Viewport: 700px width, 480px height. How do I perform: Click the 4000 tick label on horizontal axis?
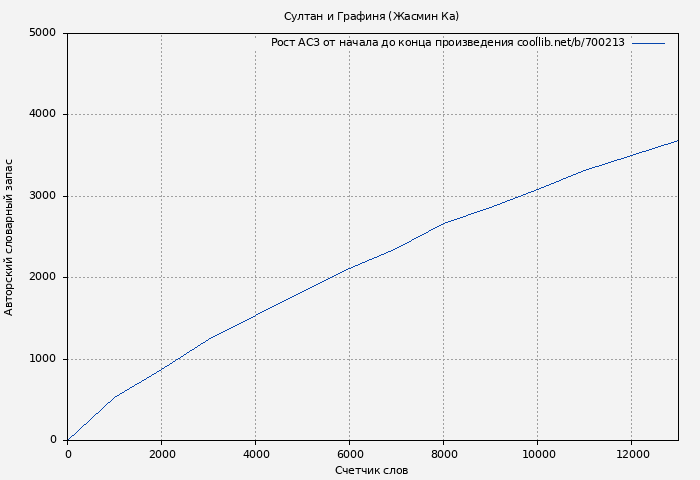coord(255,454)
